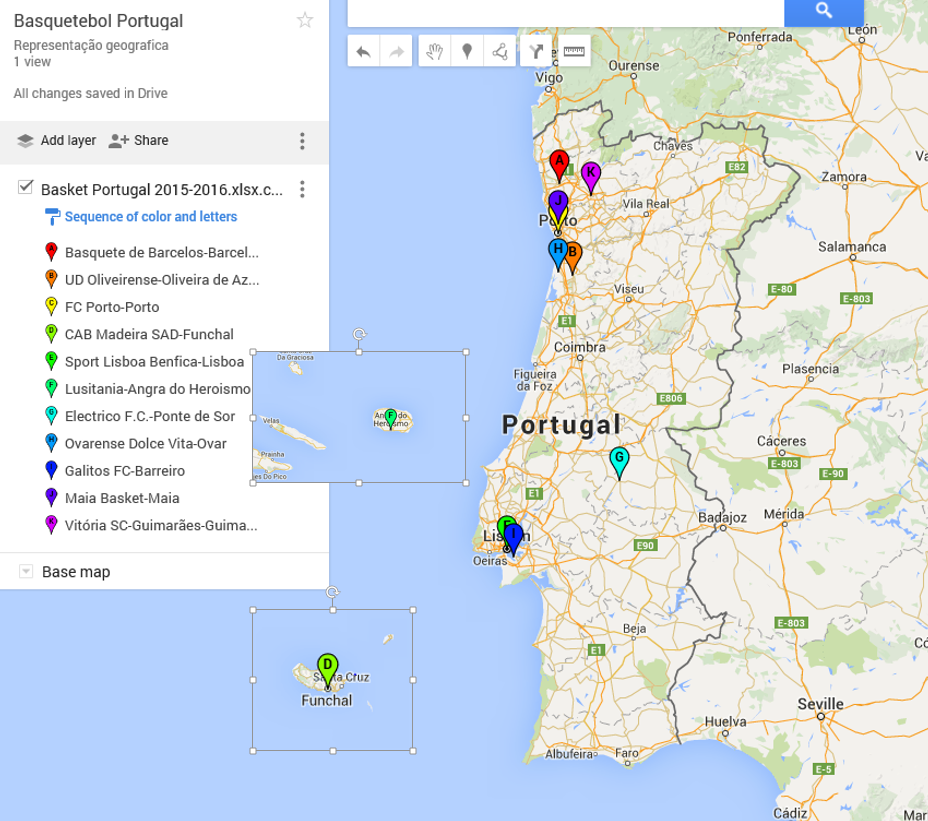Click the cyan pin icon beside Electrico F.C.
Image resolution: width=928 pixels, height=821 pixels.
(x=51, y=415)
